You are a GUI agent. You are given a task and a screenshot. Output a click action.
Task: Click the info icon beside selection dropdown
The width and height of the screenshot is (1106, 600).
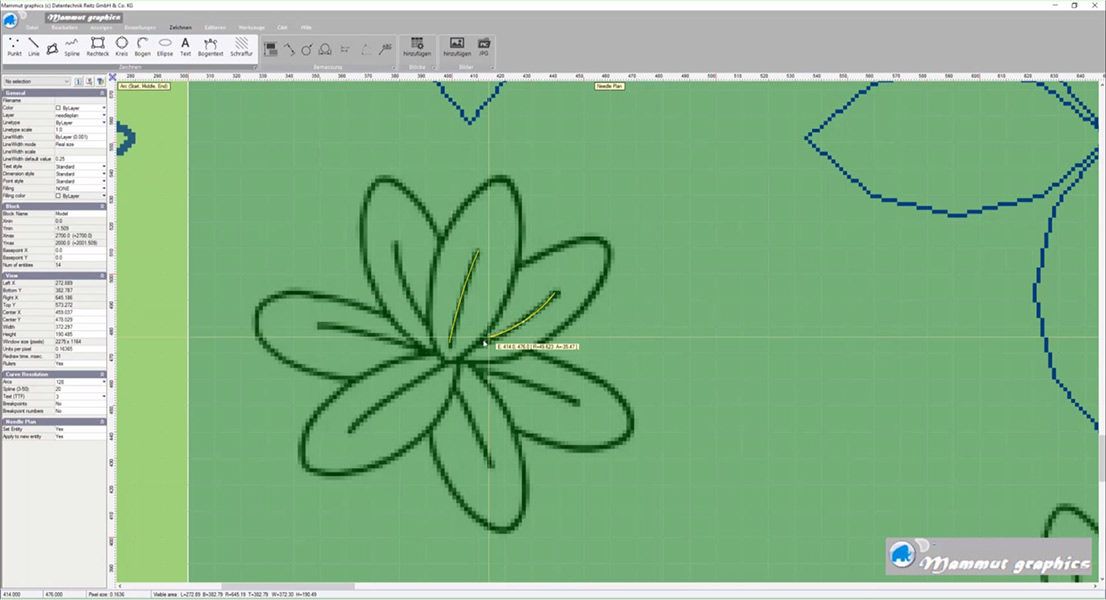point(78,81)
